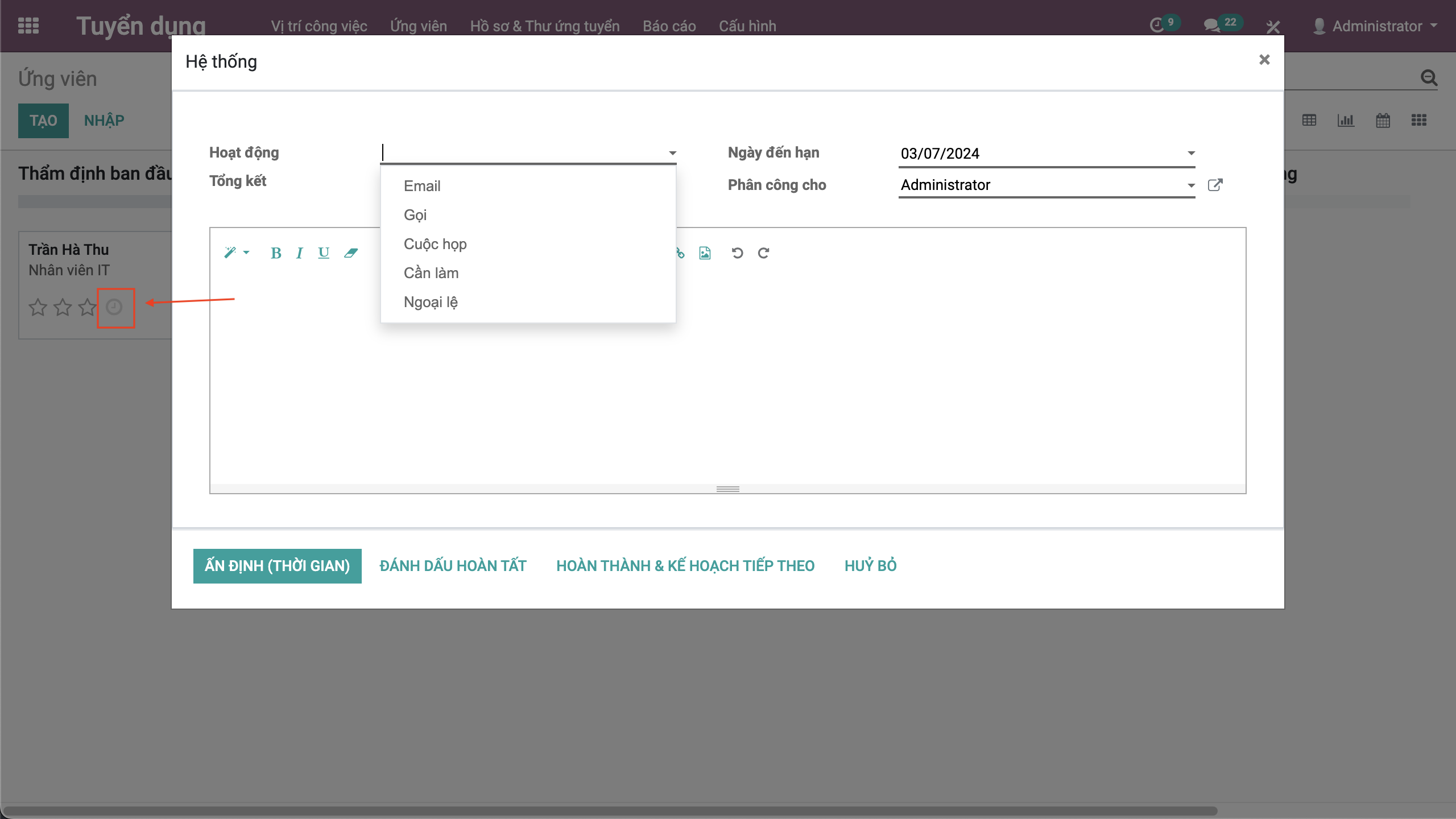Click ẤN ĐỊNH (THỜI GIAN) button
1456x819 pixels.
coord(277,566)
